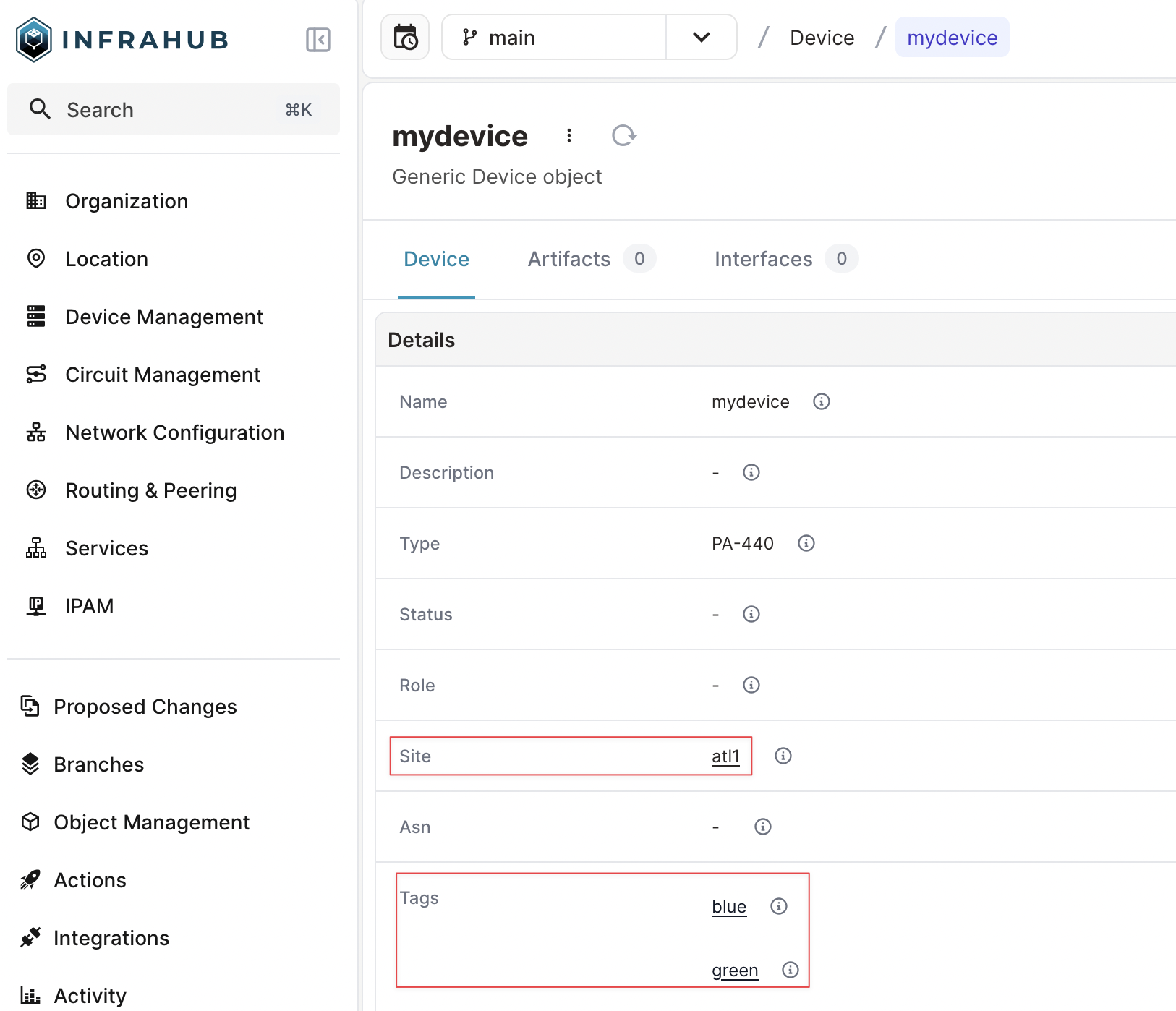Open the time-travel calendar clock icon
This screenshot has width=1176, height=1011.
[x=405, y=37]
